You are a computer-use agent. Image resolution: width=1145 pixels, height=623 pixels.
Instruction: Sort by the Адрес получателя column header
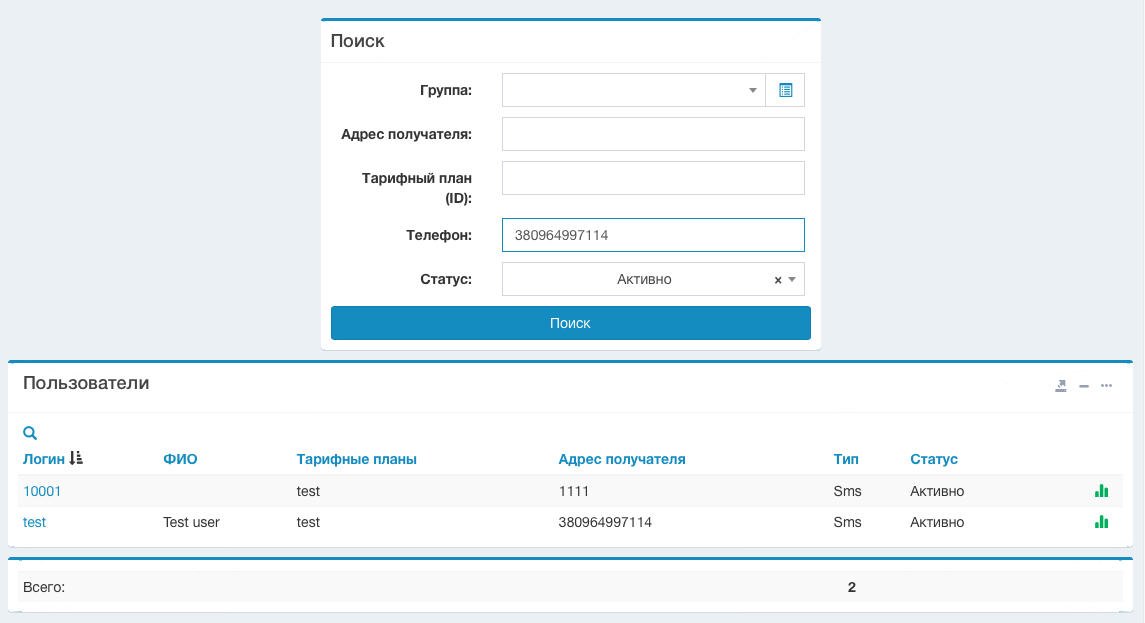coord(621,459)
